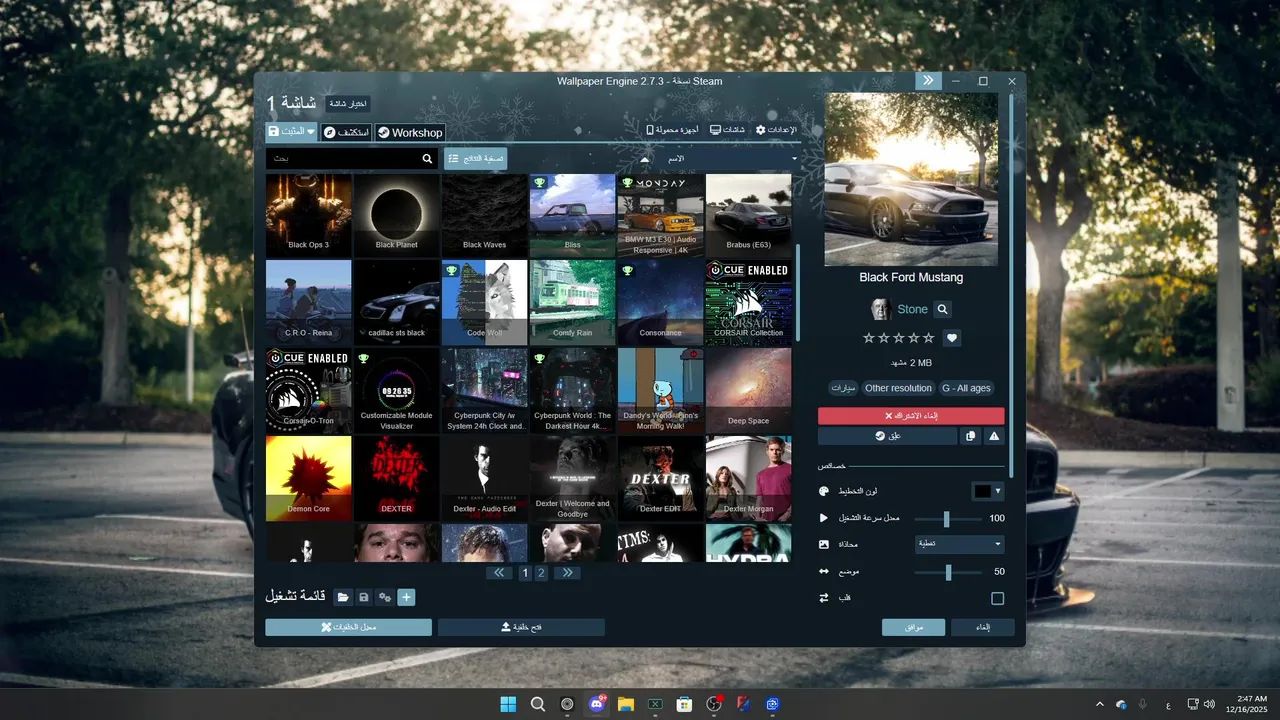Image resolution: width=1280 pixels, height=720 pixels.
Task: Open the filter results button
Action: [x=475, y=159]
